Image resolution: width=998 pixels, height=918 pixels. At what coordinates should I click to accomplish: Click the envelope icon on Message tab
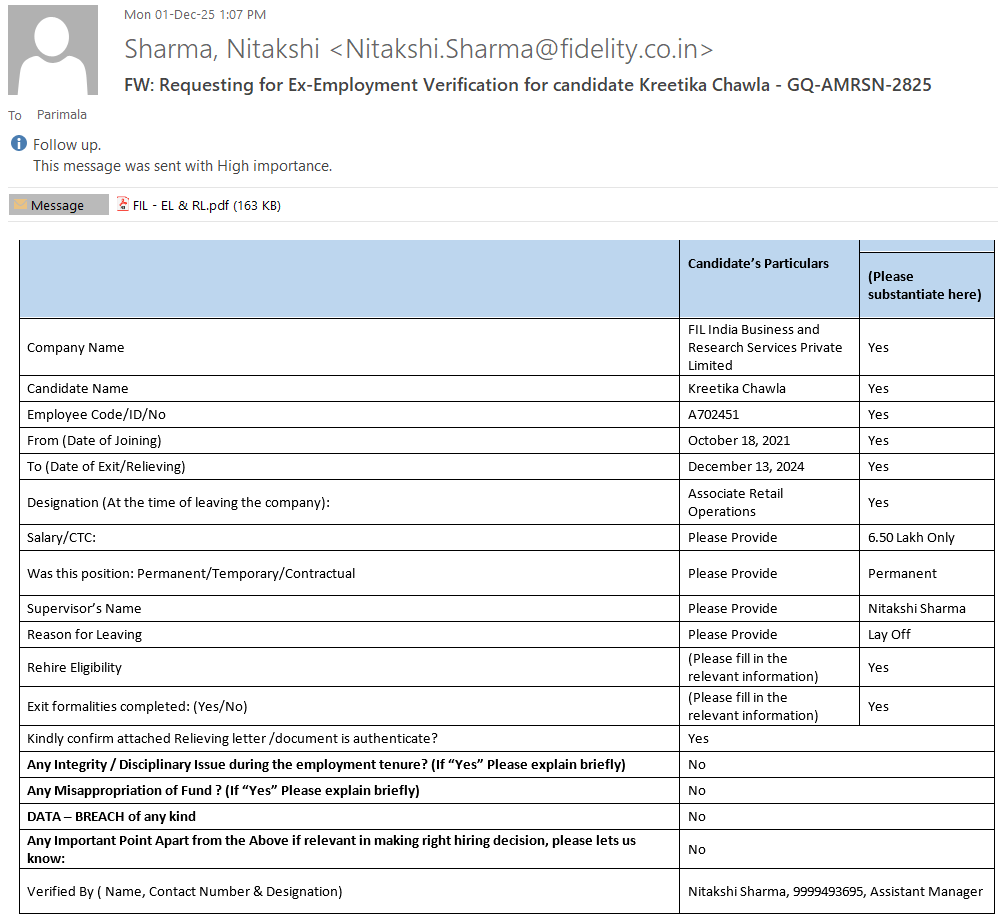[x=20, y=205]
